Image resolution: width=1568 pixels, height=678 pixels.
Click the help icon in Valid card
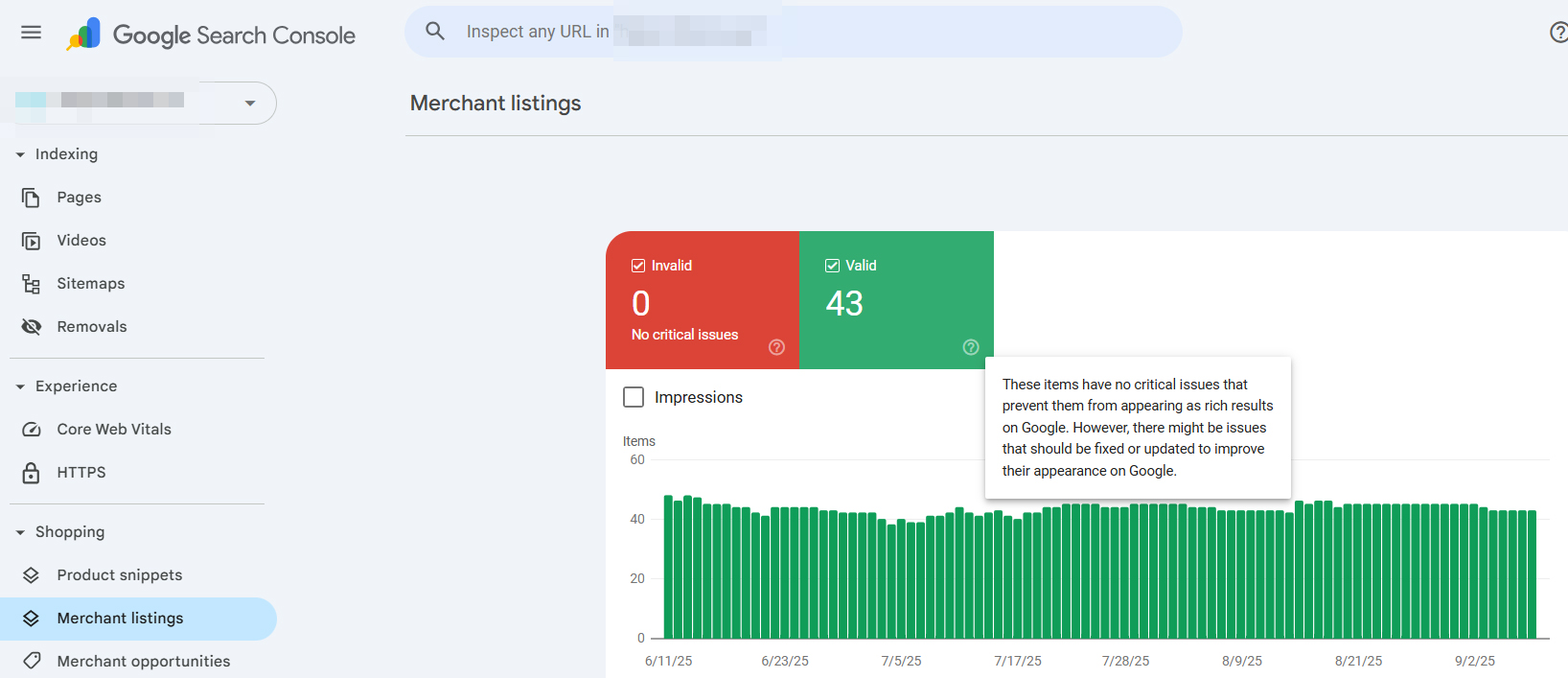coord(971,347)
